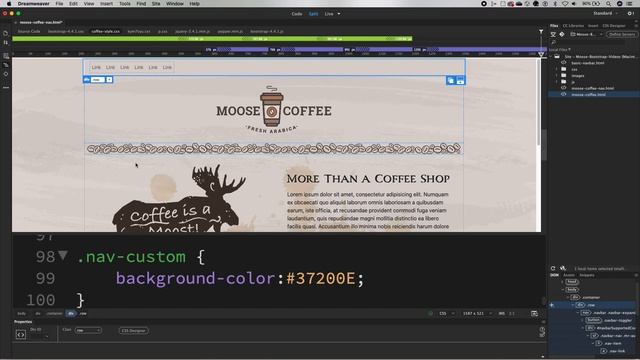
Task: Click the last Link in the navbar
Action: pos(167,67)
